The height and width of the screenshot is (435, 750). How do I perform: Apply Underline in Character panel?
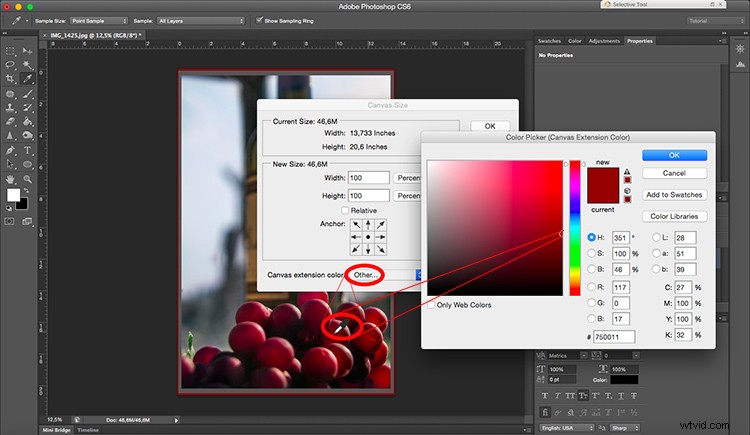tap(621, 396)
